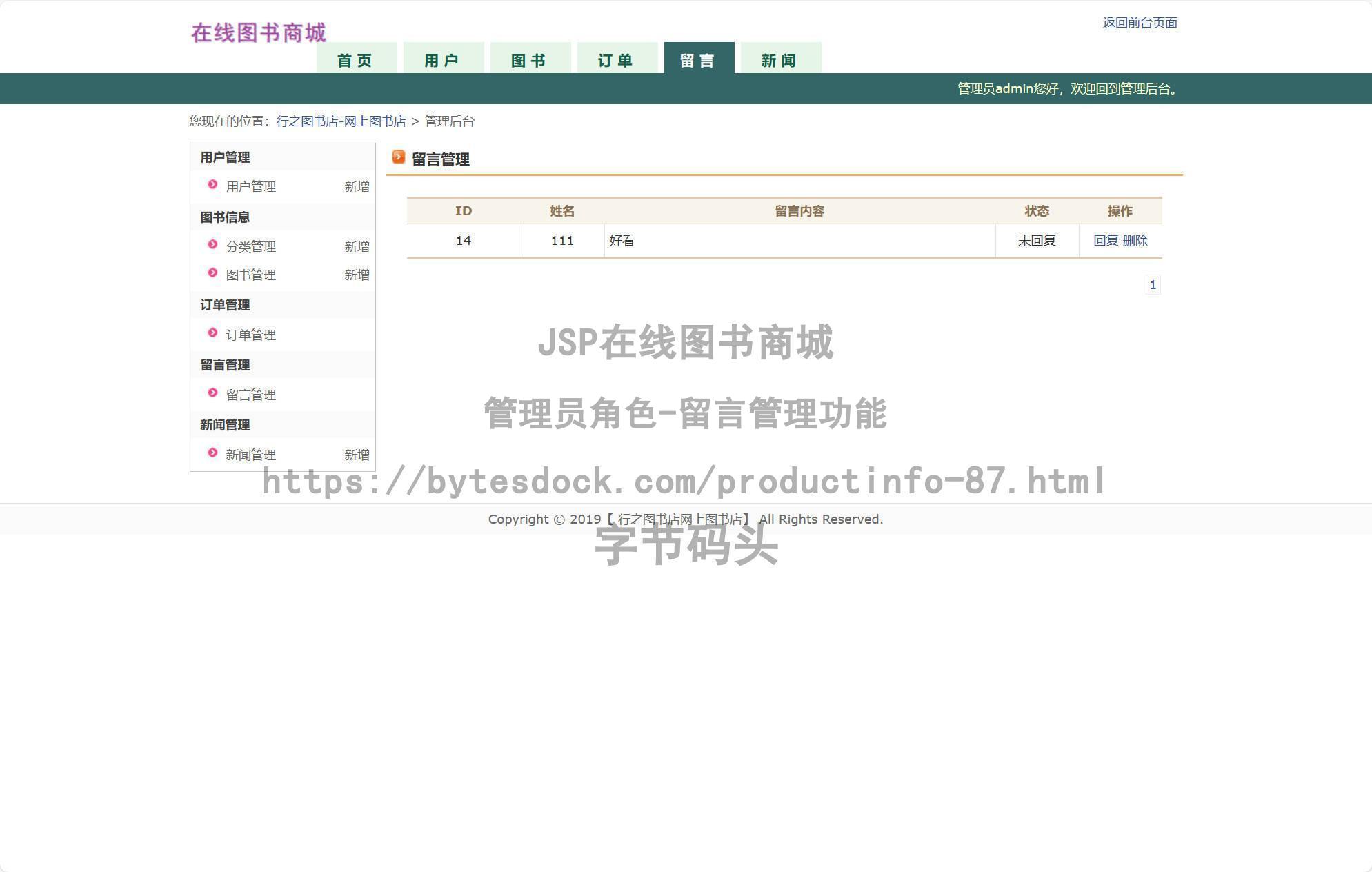The width and height of the screenshot is (1372, 872).
Task: Click the 管理后台 breadcrumb text
Action: pyautogui.click(x=450, y=121)
